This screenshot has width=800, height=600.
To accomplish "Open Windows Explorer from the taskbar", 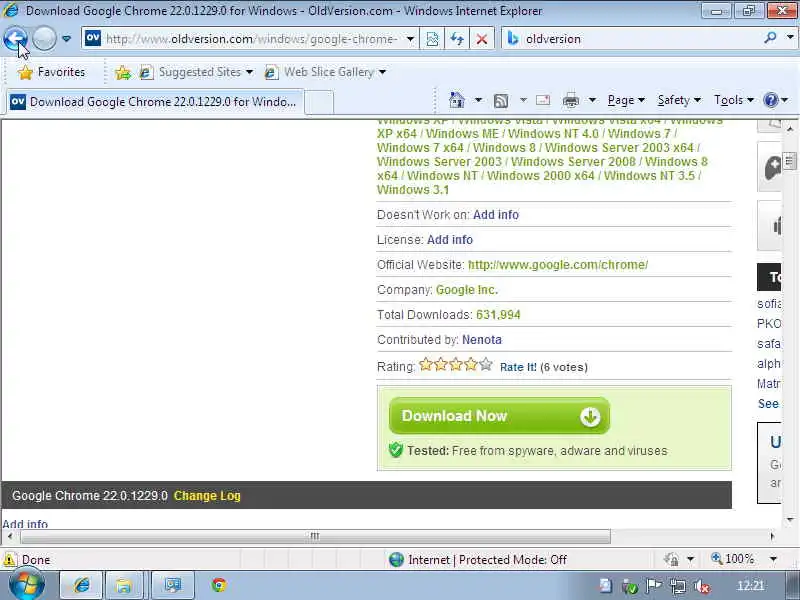I will (123, 585).
